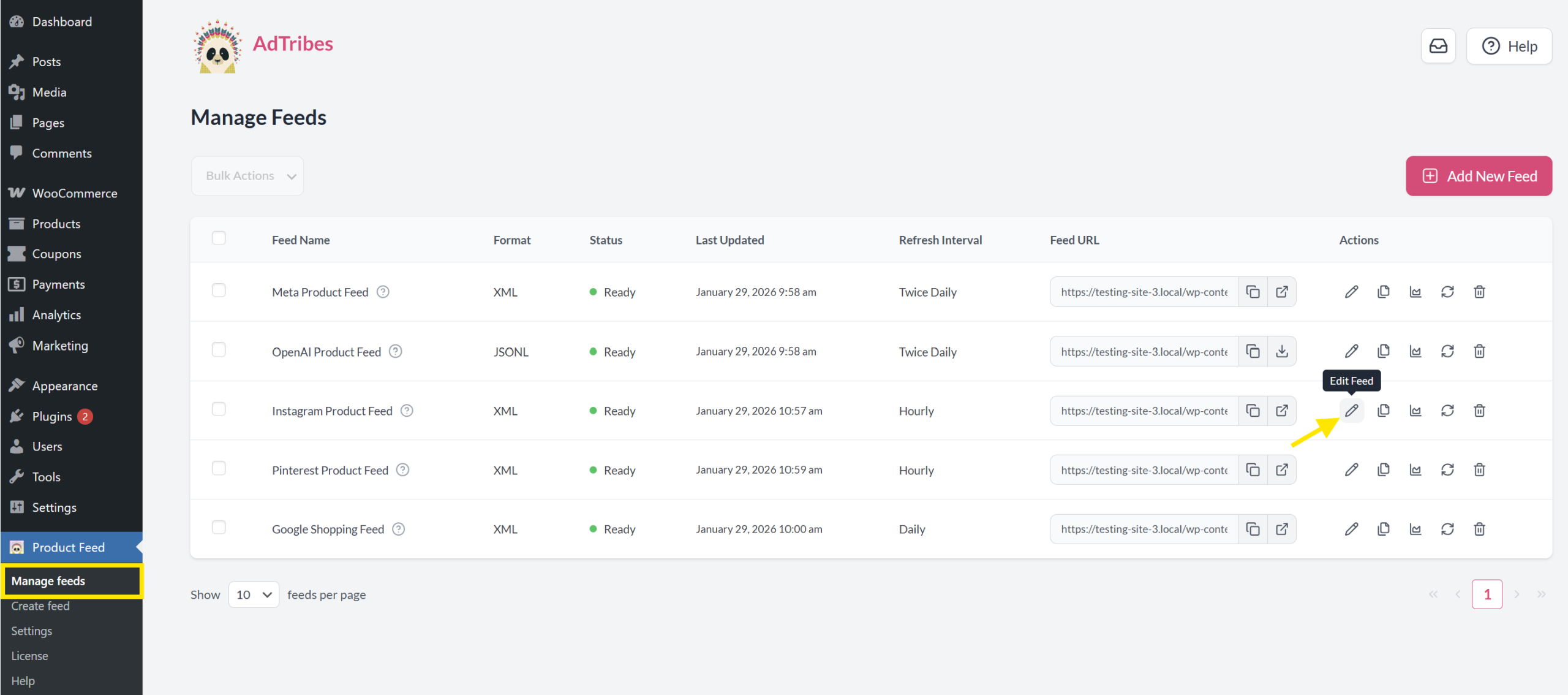Open the Help button at top right
This screenshot has height=695, width=1568.
(1509, 46)
